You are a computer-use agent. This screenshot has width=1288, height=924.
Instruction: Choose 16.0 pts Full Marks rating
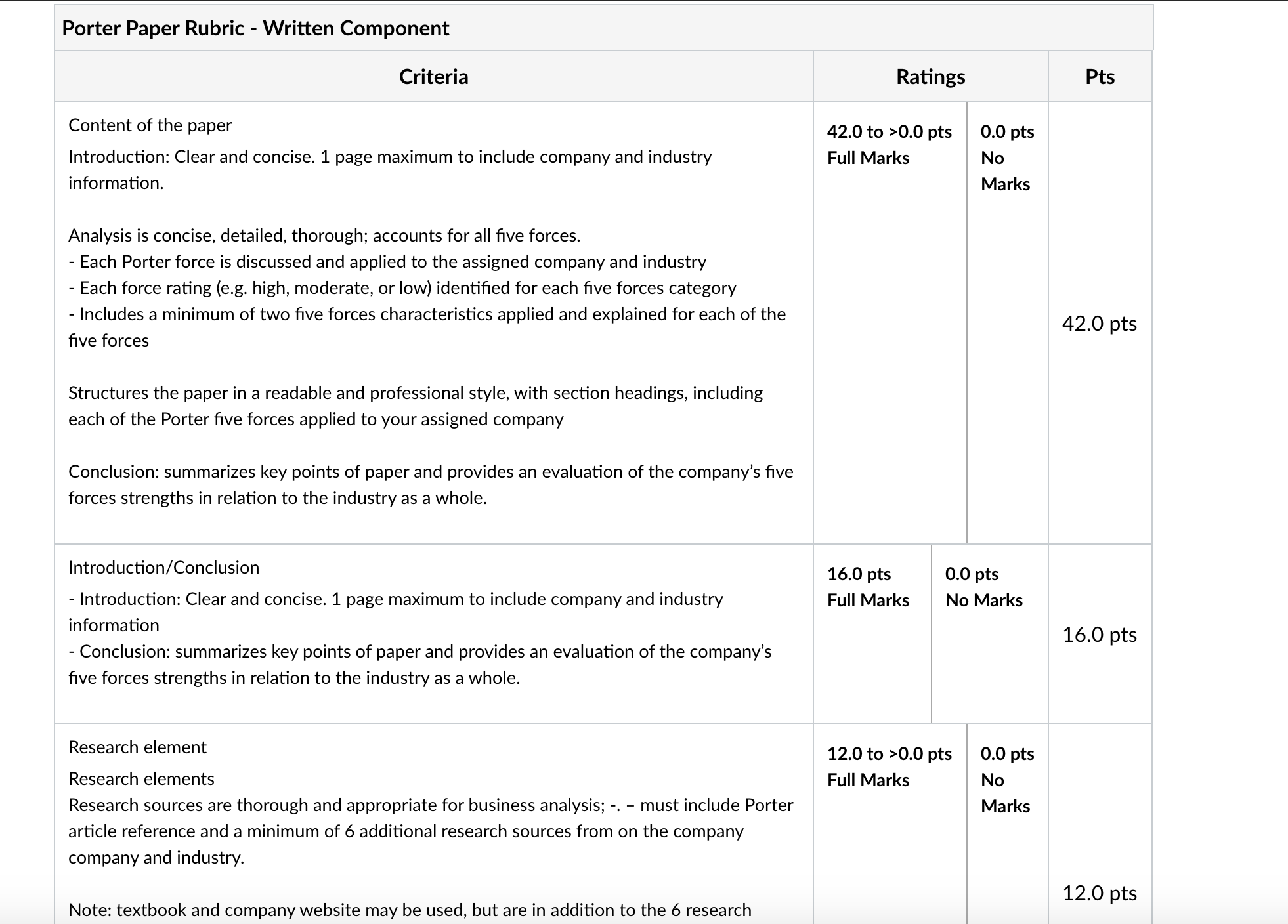(x=869, y=587)
